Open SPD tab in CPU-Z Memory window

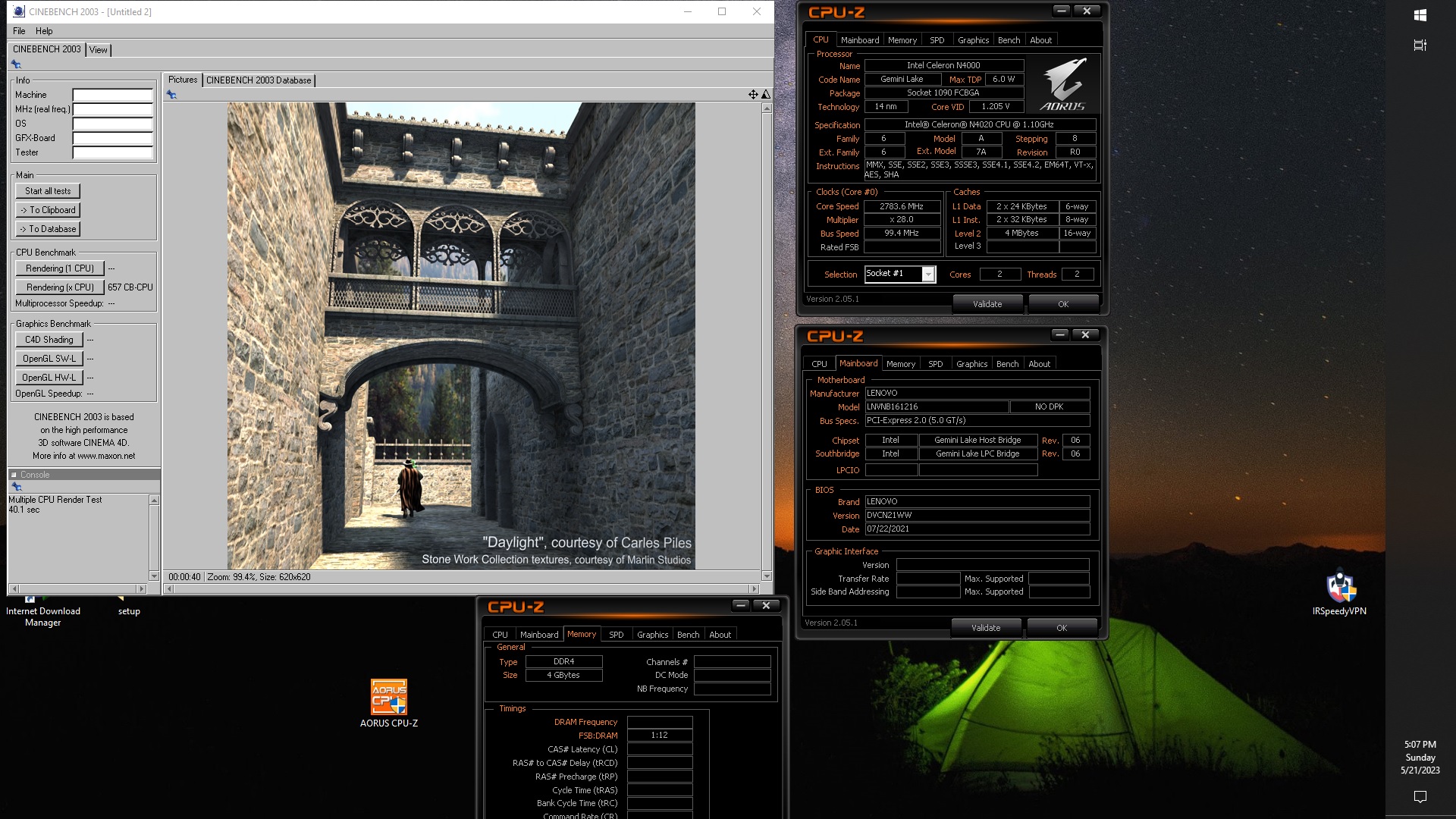click(617, 635)
